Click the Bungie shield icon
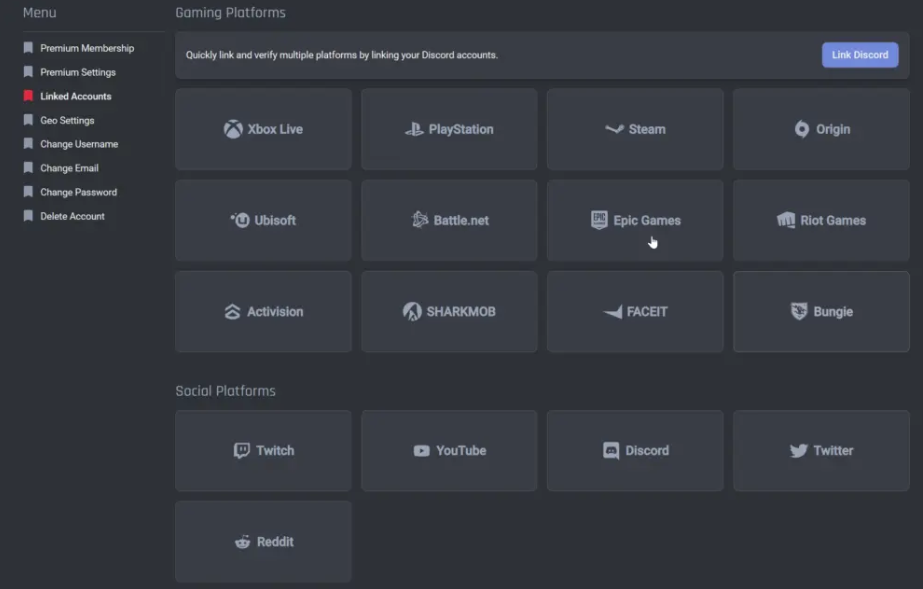Viewport: 923px width, 589px height. [x=799, y=311]
